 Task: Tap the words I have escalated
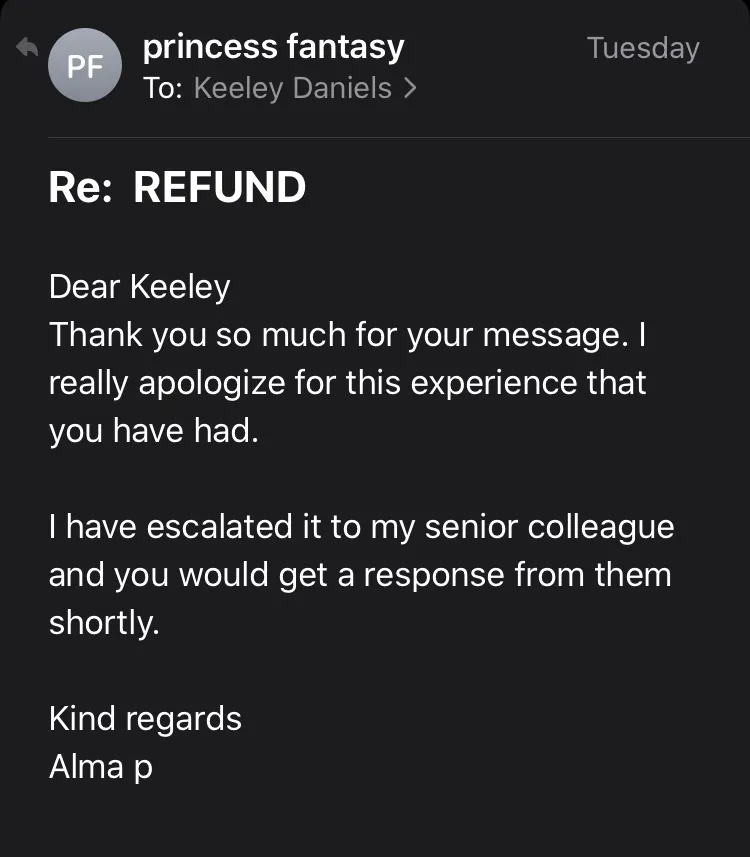click(171, 527)
